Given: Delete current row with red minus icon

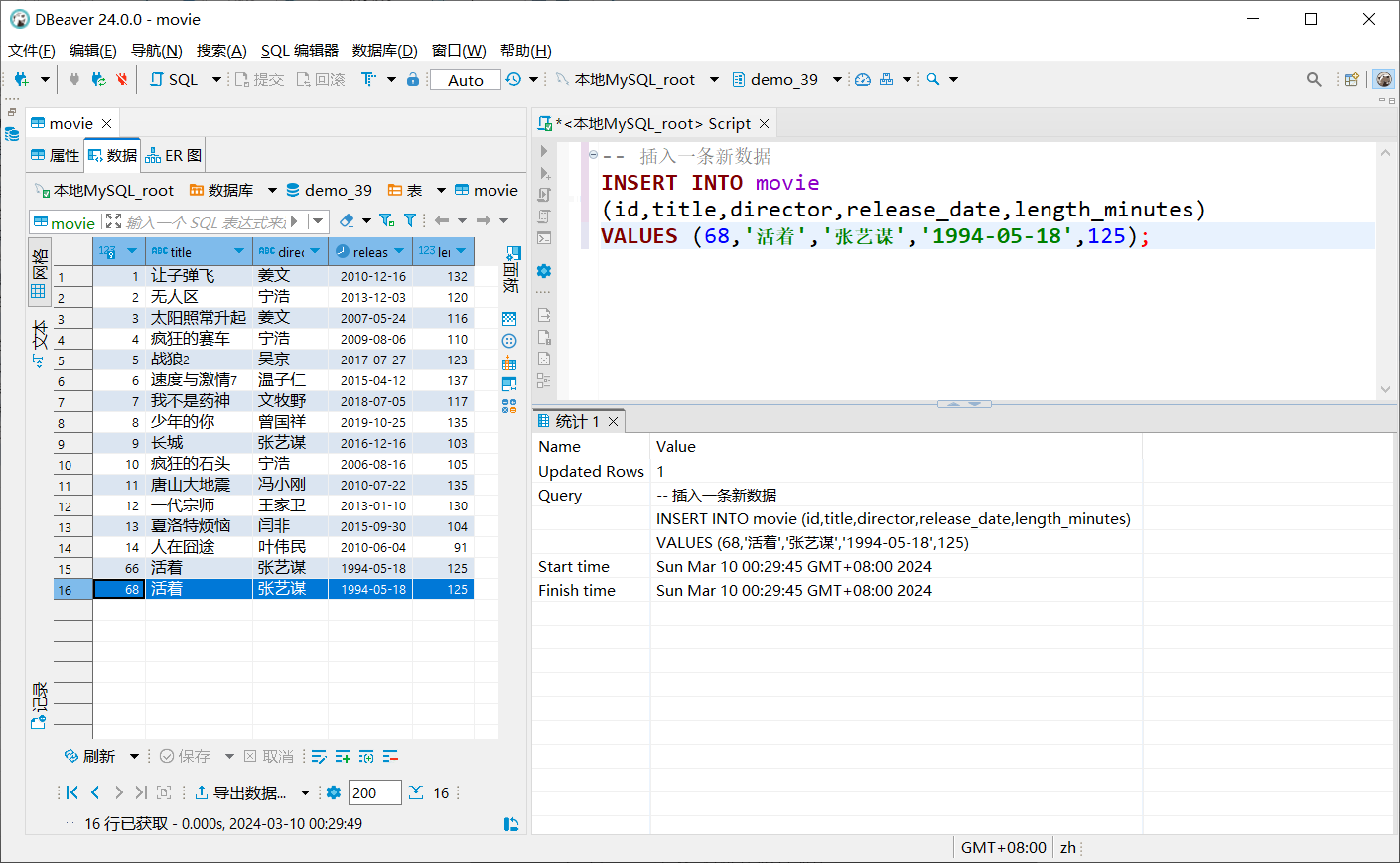Looking at the screenshot, I should 390,757.
